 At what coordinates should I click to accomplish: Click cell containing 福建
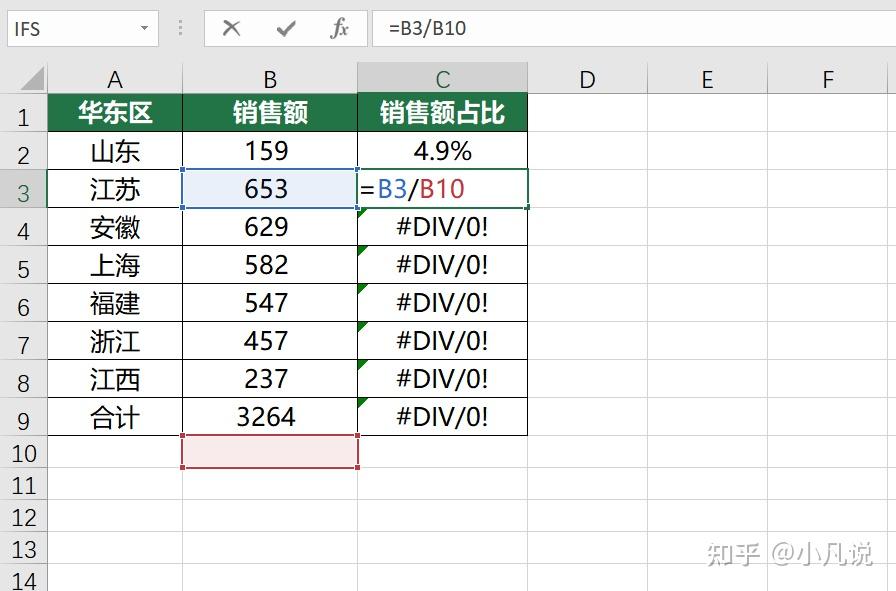115,303
